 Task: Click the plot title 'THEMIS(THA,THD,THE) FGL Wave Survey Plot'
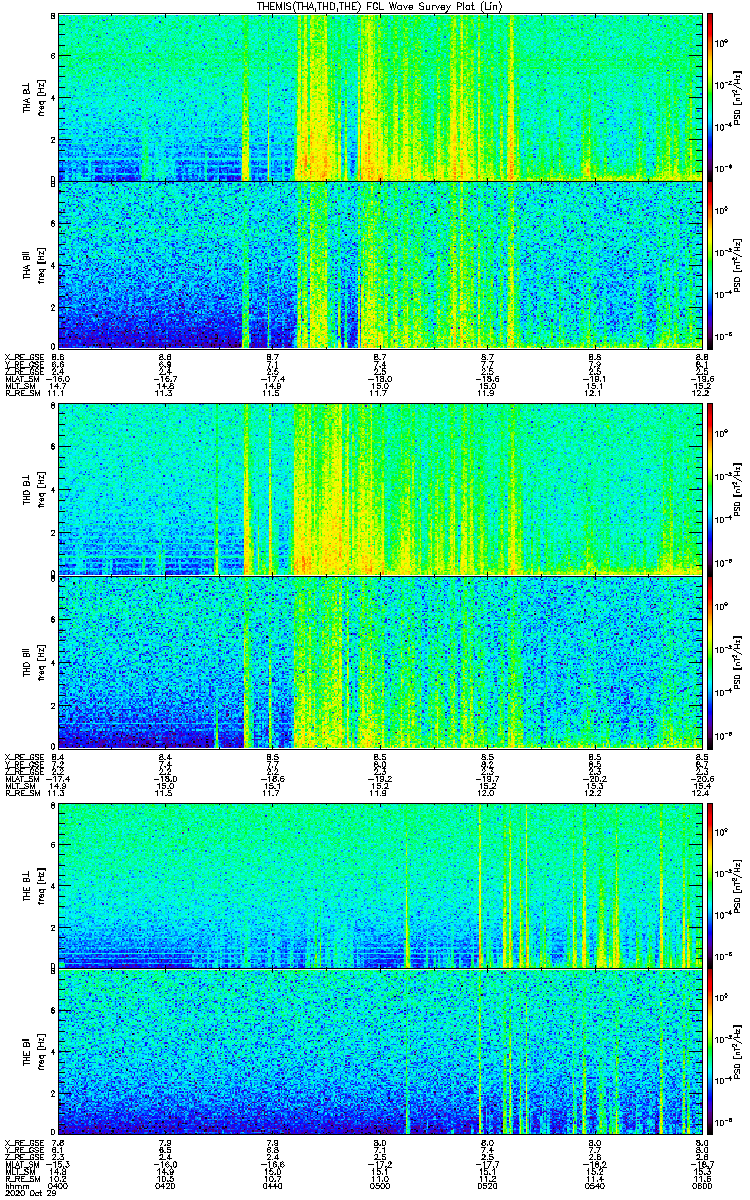[378, 6]
